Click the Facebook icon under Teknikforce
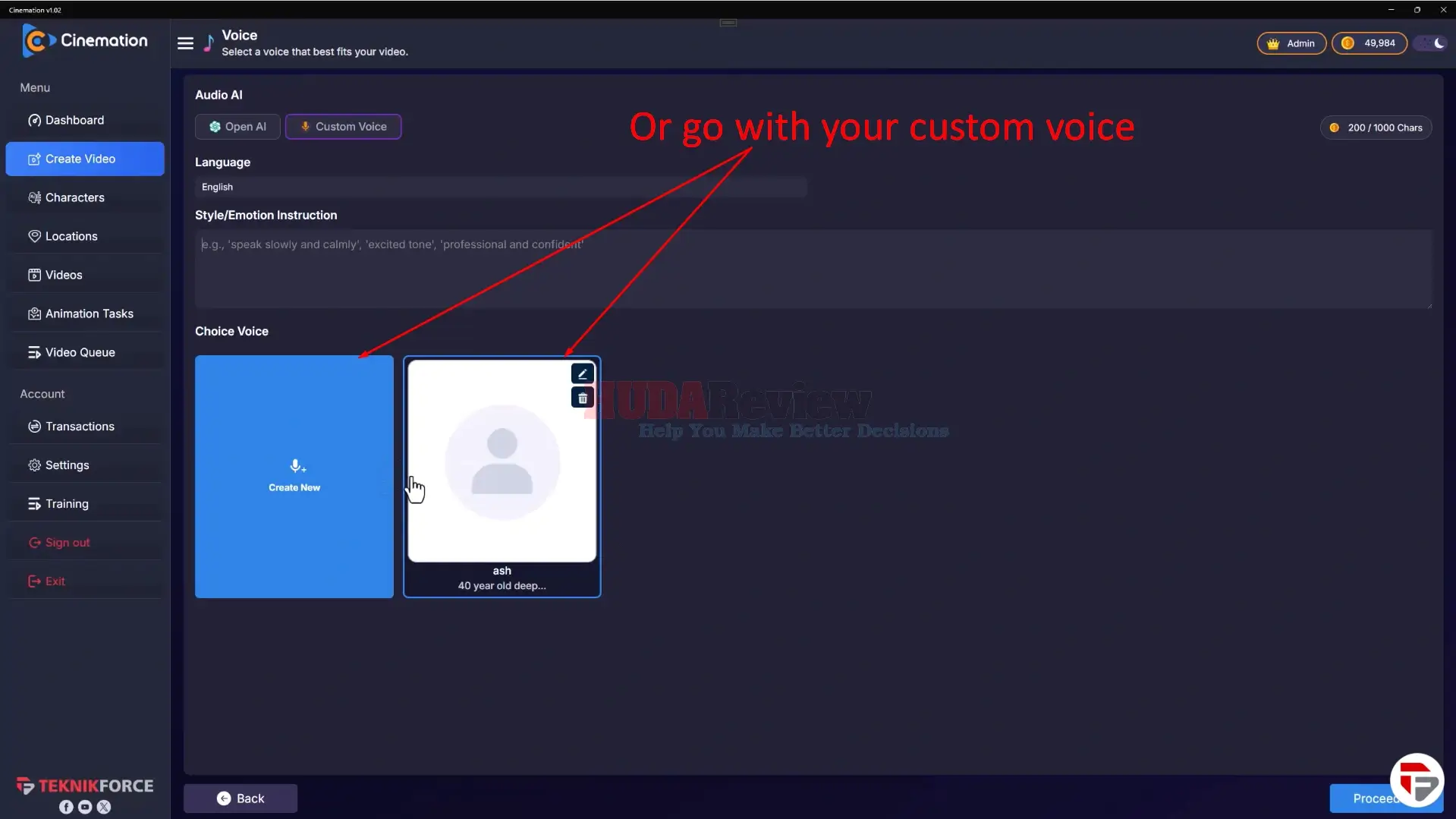Image resolution: width=1456 pixels, height=819 pixels. click(x=66, y=807)
